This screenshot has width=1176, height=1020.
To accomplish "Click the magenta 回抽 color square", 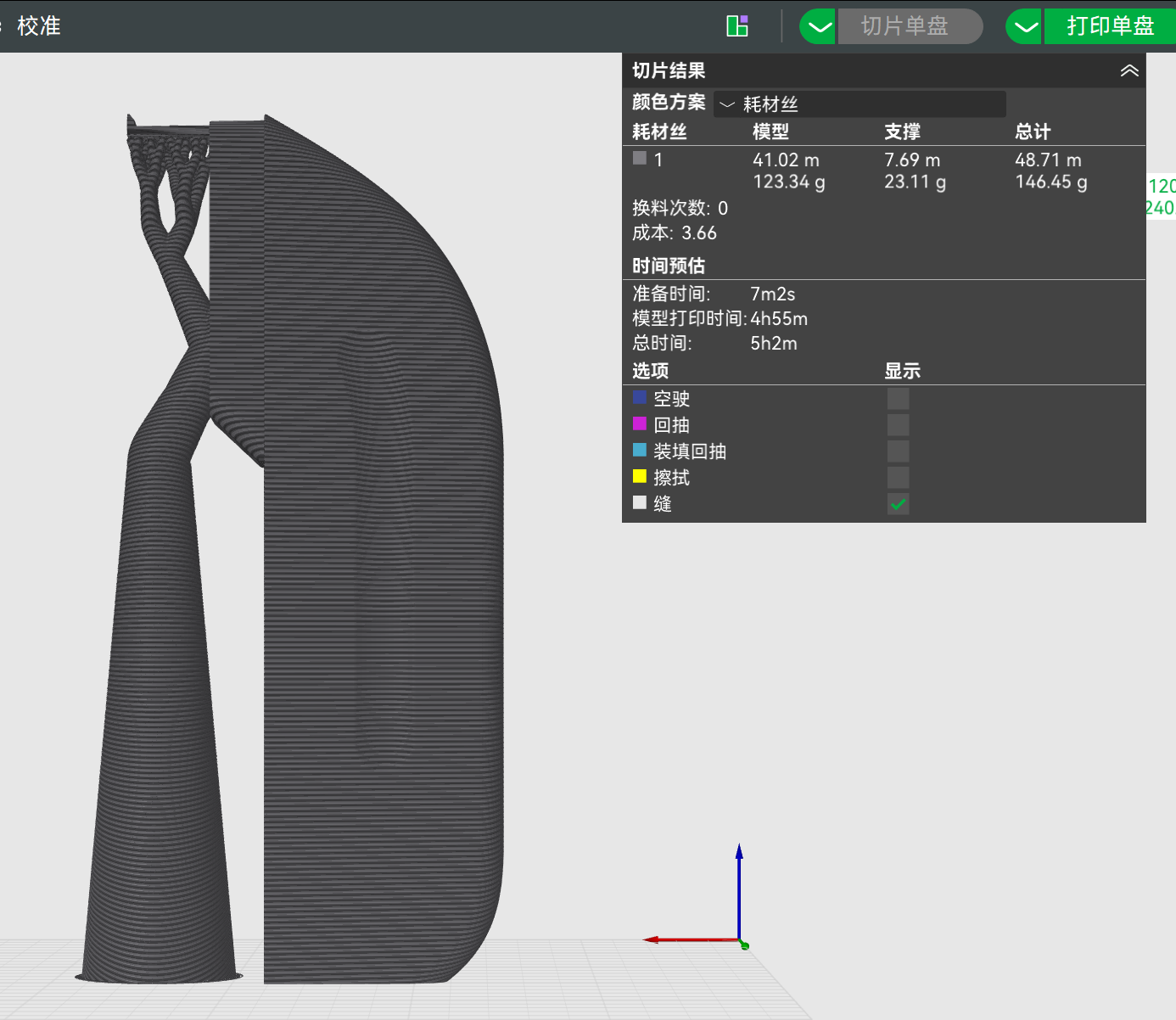I will pyautogui.click(x=640, y=423).
